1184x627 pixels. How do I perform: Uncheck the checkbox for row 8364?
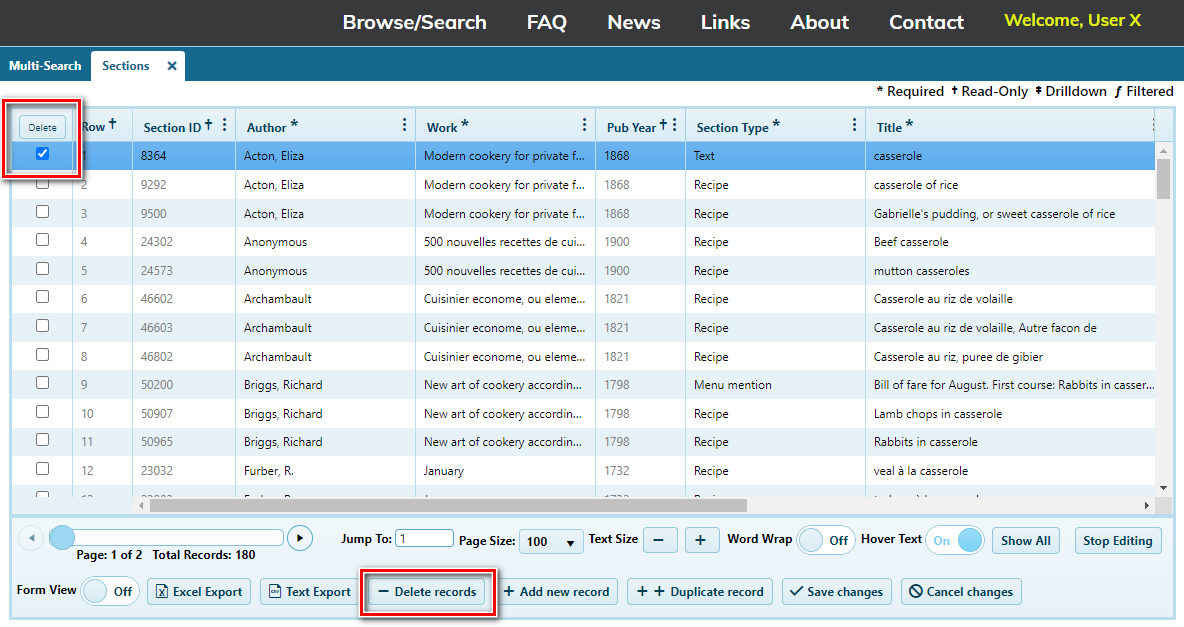[42, 154]
